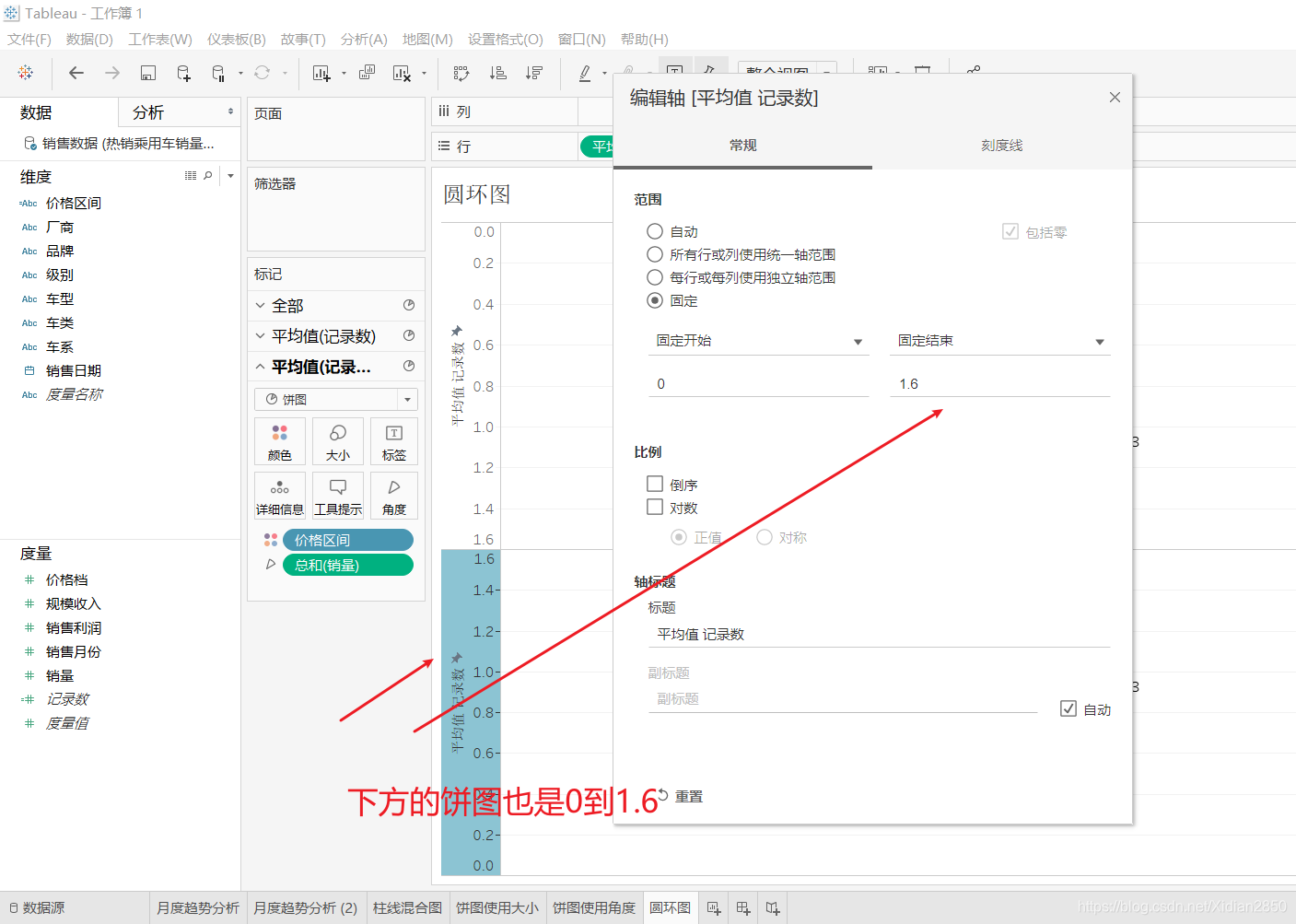Screen dimensions: 1296x924
Task: Open the 固定开始 dropdown
Action: (759, 341)
